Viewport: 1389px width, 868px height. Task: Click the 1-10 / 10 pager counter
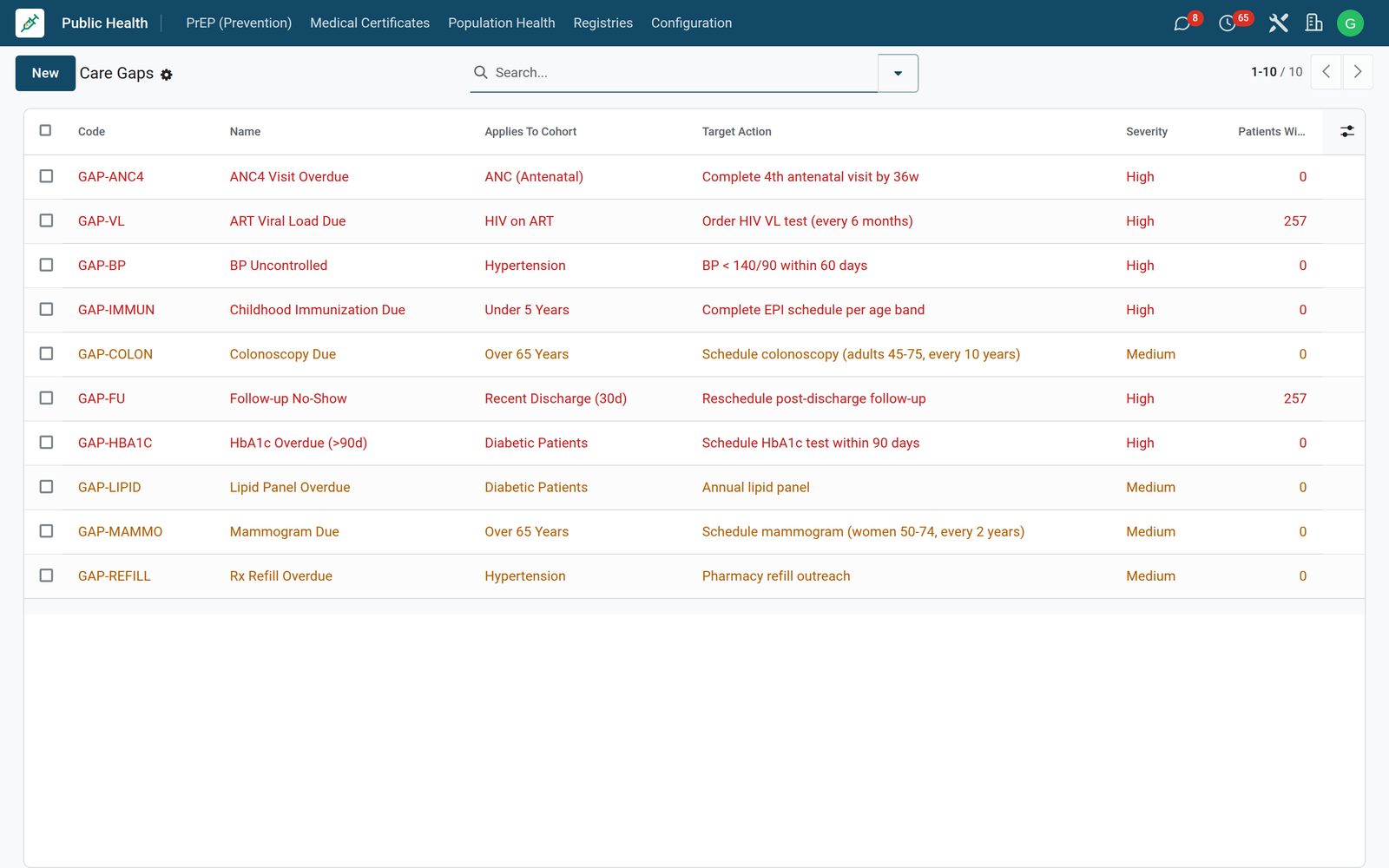1276,72
